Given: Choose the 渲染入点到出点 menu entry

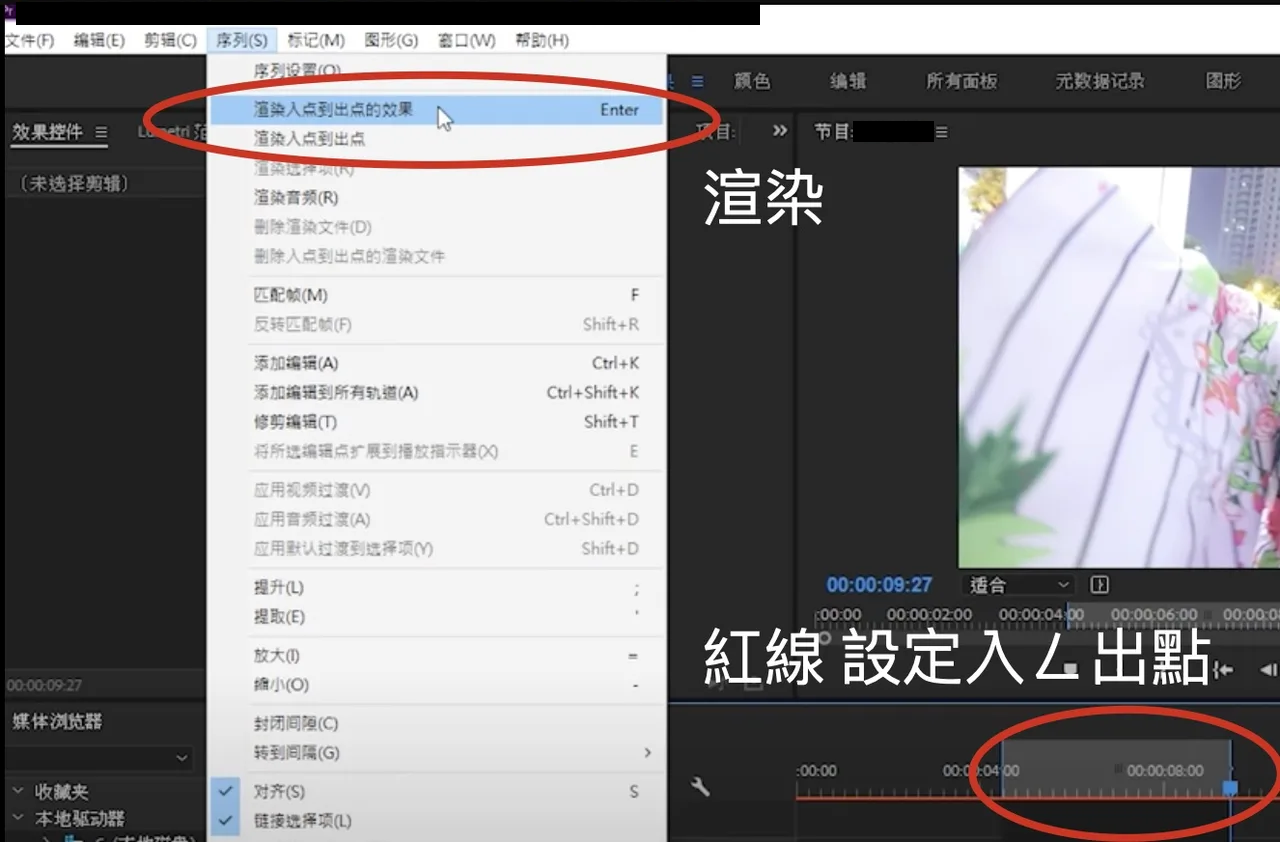Looking at the screenshot, I should pyautogui.click(x=437, y=139).
